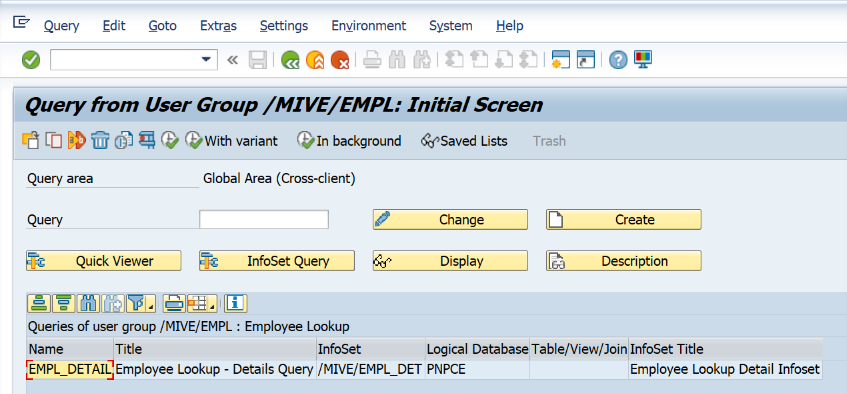Click the Last Page icon
The height and width of the screenshot is (394, 847).
[x=528, y=60]
